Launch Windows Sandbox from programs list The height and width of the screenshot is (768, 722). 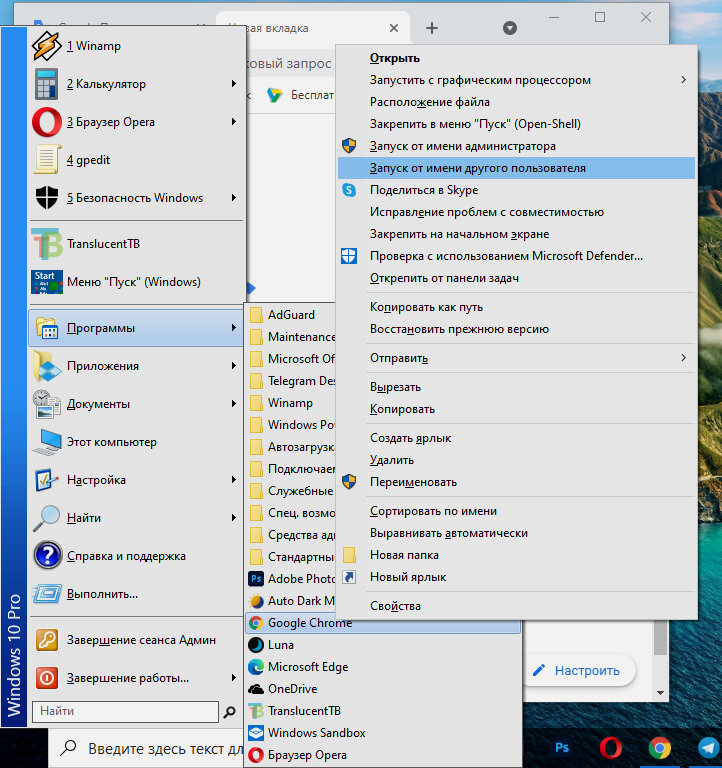pos(383,733)
